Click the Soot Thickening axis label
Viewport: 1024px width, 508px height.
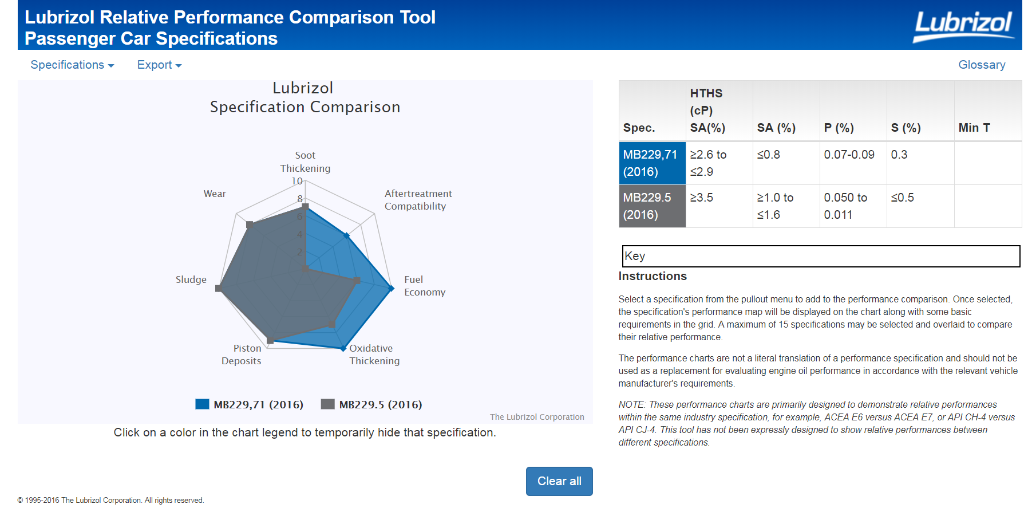coord(305,162)
